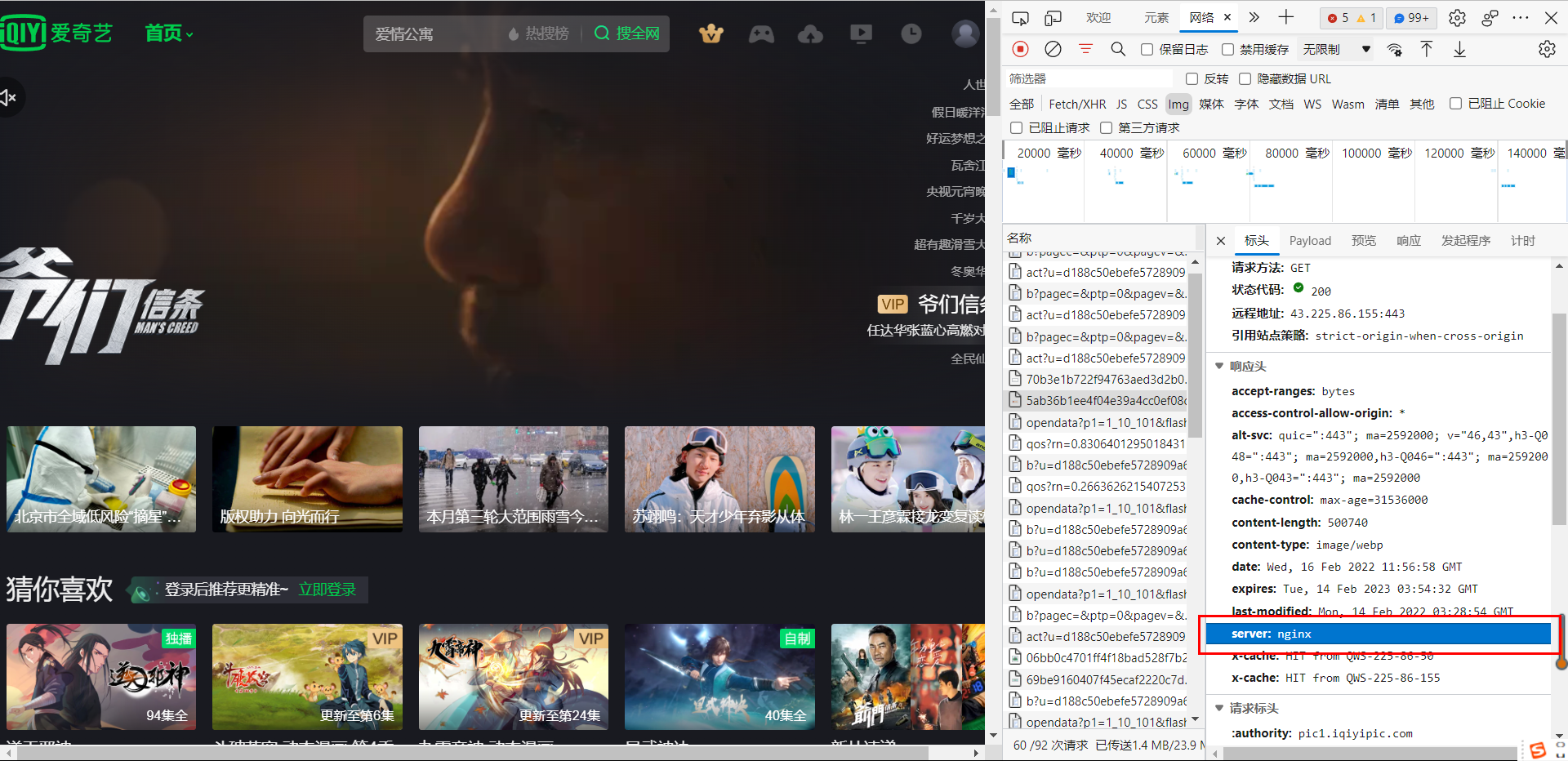Open the throttling dropdown
Image resolution: width=1568 pixels, height=761 pixels.
click(x=1336, y=50)
